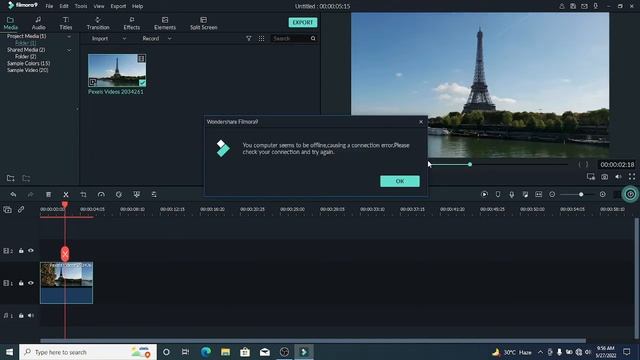Click the redo arrow in timeline toolbar
Viewport: 640px width, 360px height.
31,195
